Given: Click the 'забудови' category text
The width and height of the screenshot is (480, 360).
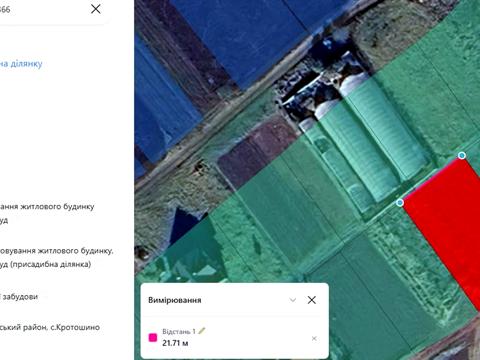Looking at the screenshot, I should click(x=20, y=297).
